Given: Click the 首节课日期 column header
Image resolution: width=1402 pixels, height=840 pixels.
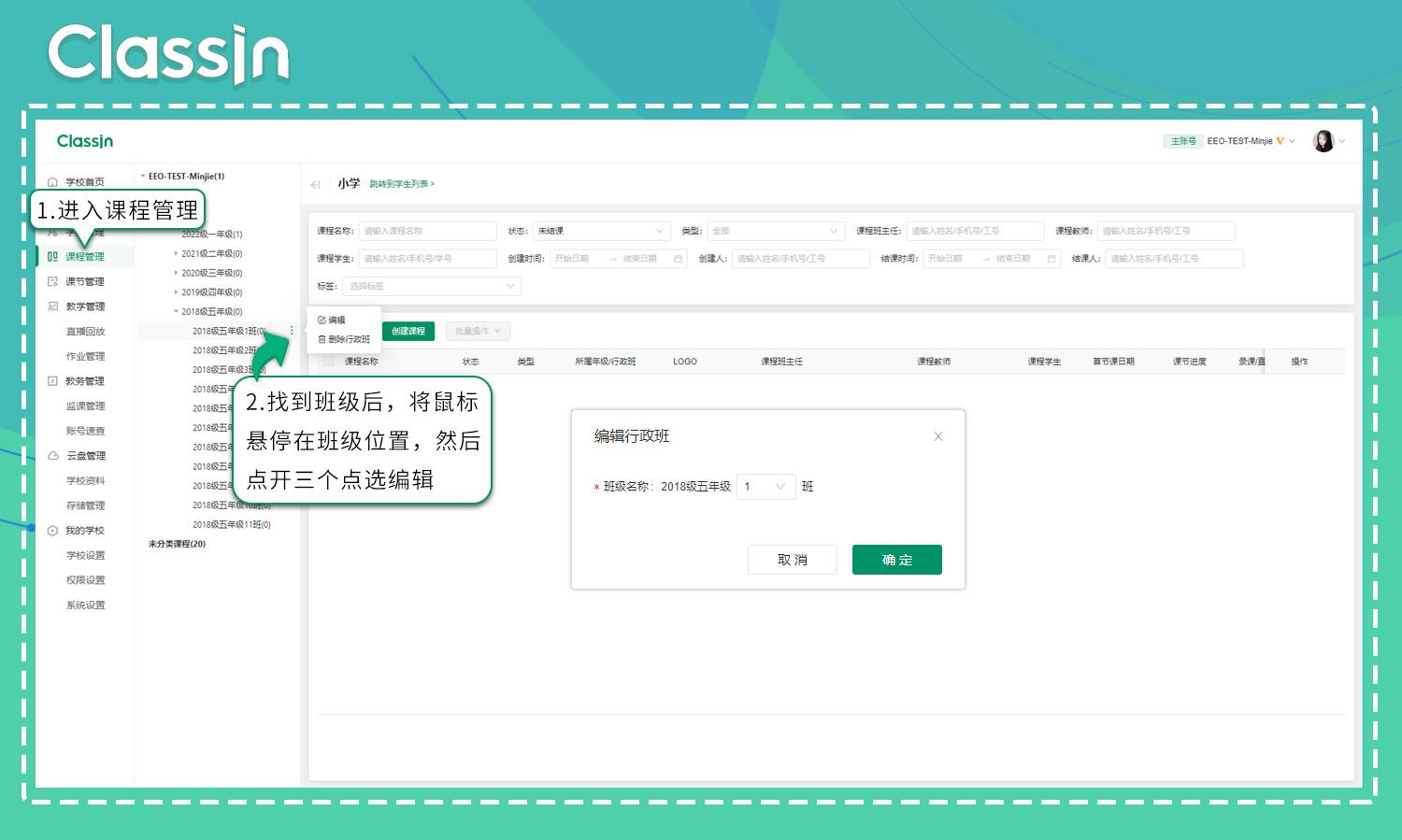Looking at the screenshot, I should click(1113, 362).
